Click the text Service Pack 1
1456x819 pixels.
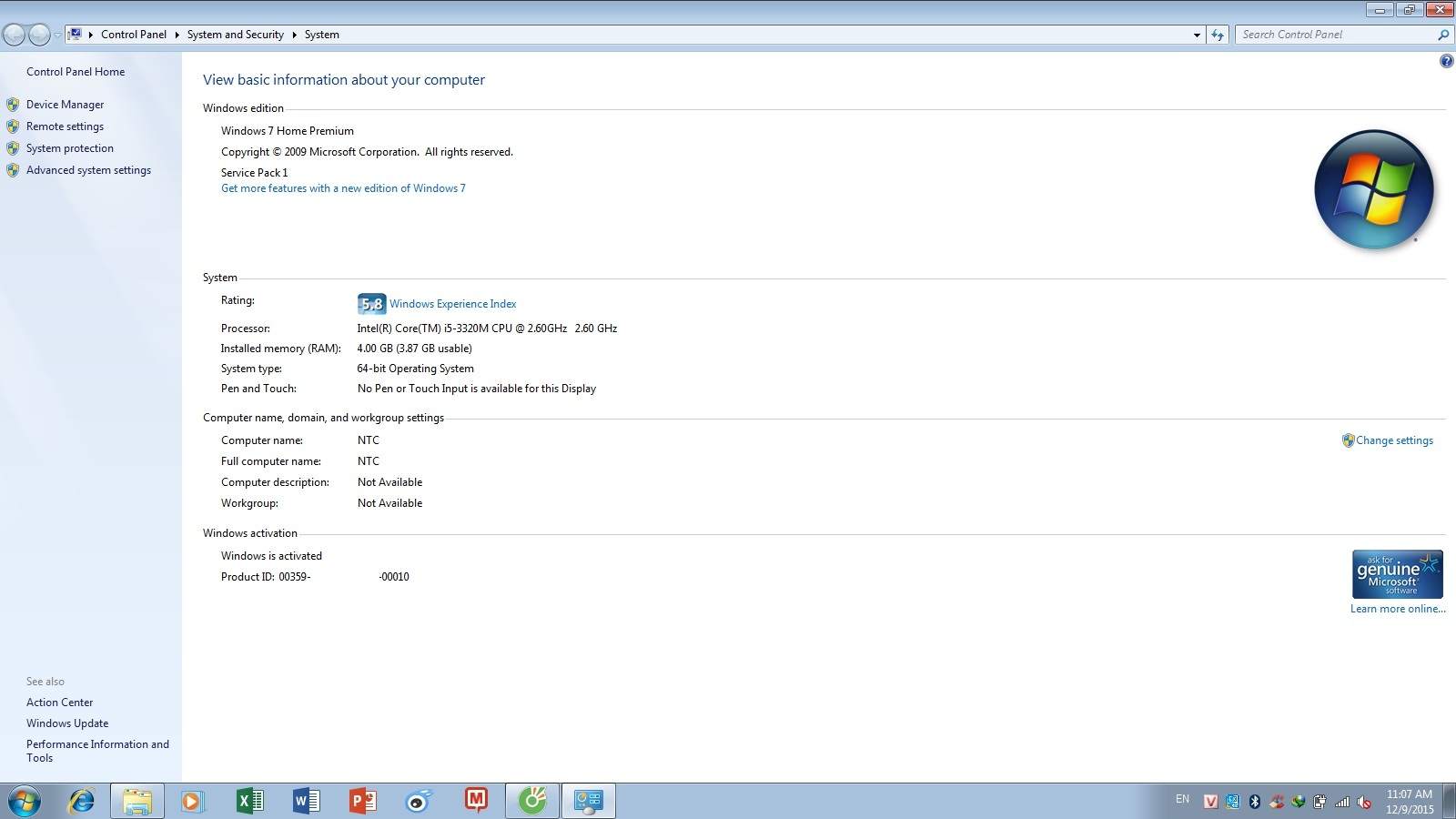coord(254,173)
